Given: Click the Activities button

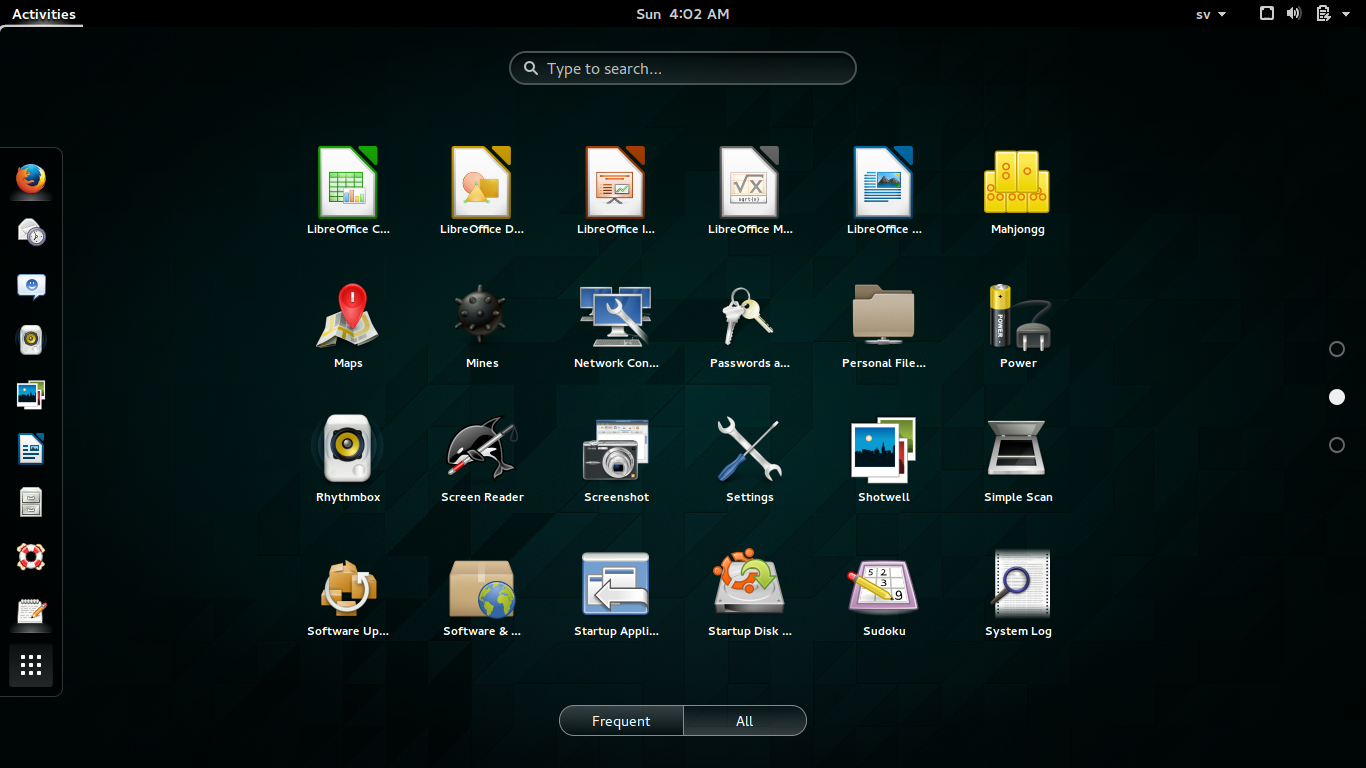Looking at the screenshot, I should 44,14.
